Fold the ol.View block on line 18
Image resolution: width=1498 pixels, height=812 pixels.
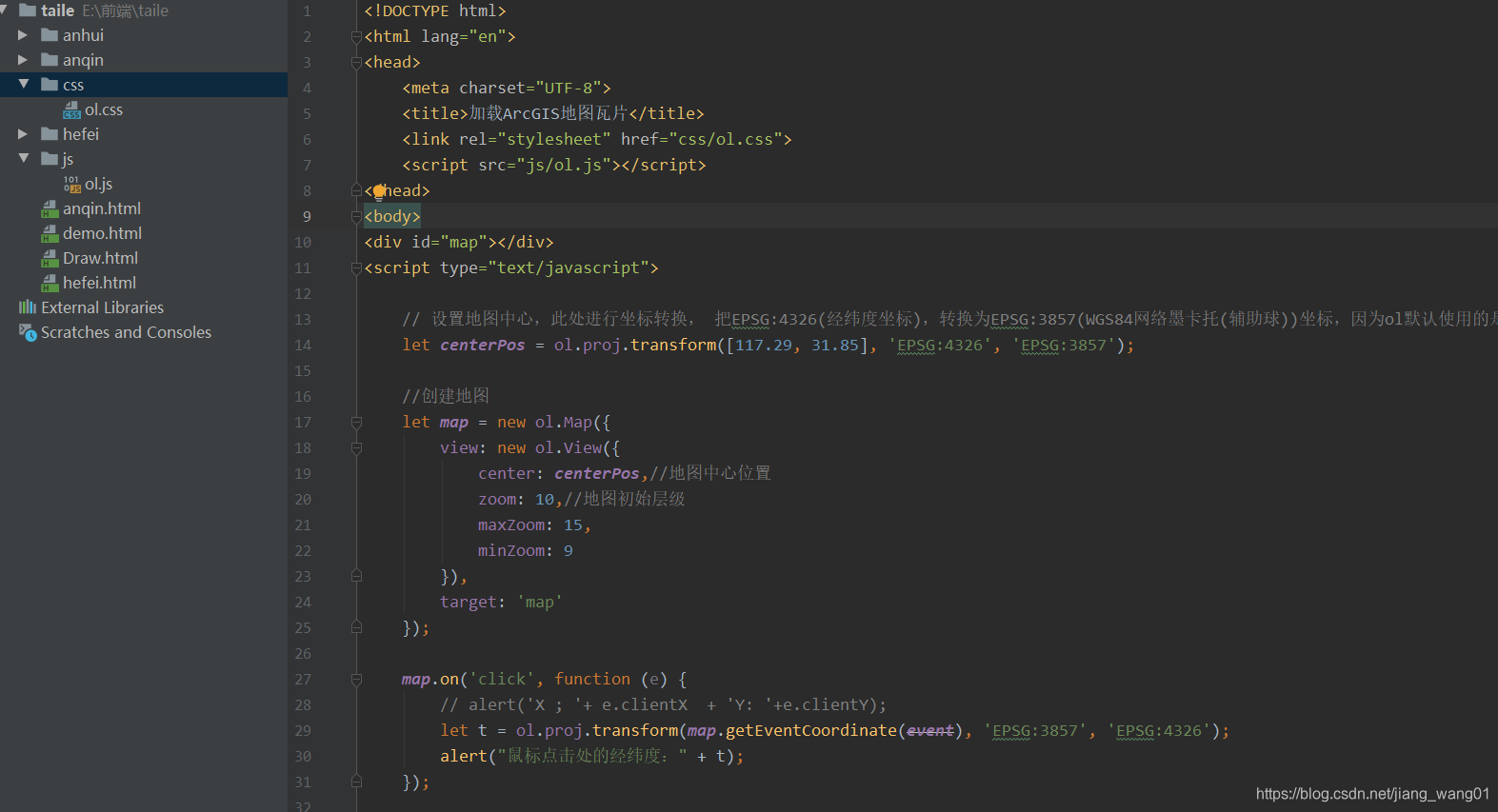(x=356, y=448)
